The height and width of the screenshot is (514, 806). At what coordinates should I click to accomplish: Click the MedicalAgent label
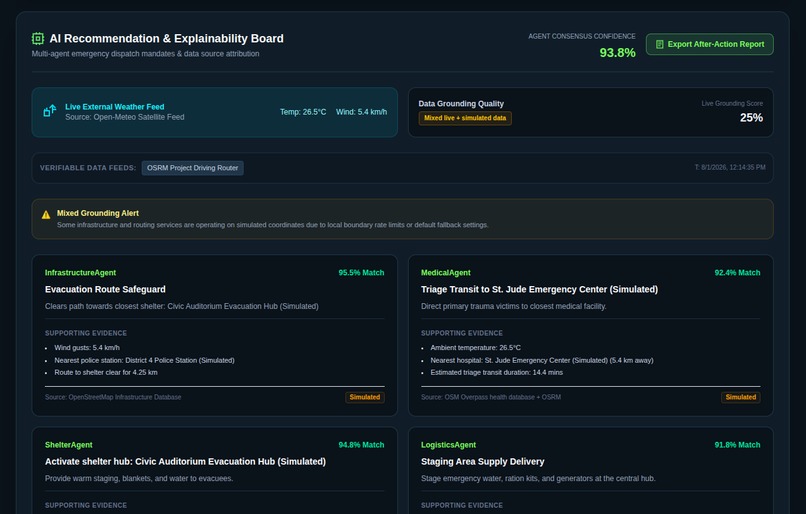point(446,273)
